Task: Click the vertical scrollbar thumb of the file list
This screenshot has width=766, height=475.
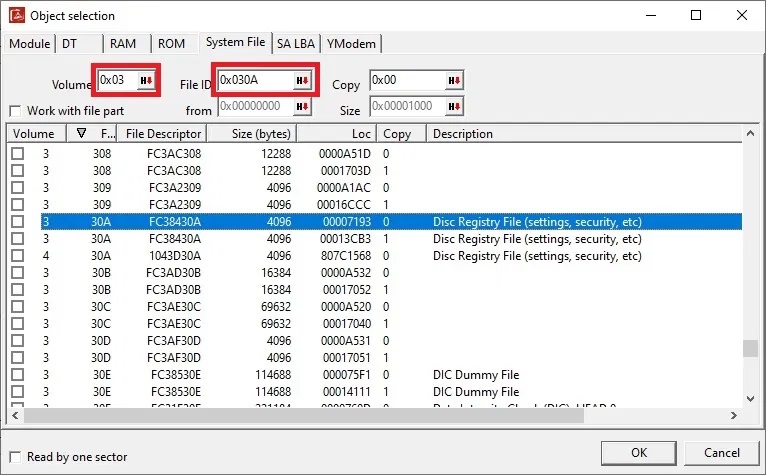Action: pyautogui.click(x=750, y=348)
